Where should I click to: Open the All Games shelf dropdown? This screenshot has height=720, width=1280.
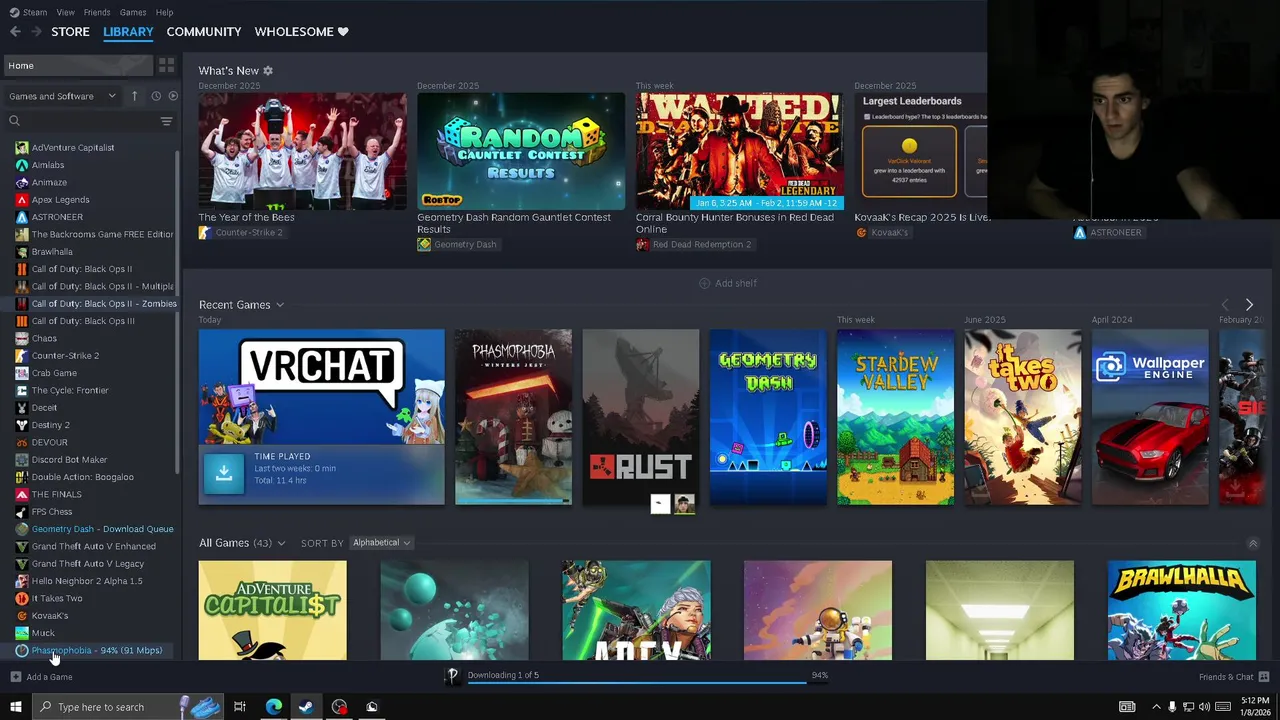281,543
